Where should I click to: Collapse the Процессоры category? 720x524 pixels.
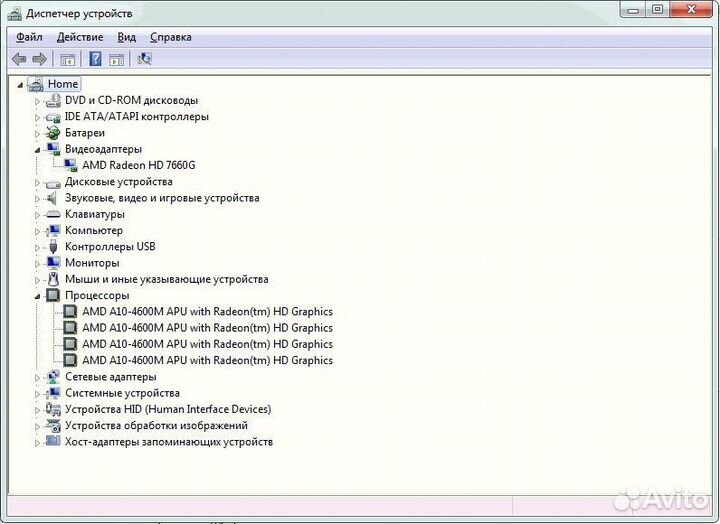click(x=39, y=296)
